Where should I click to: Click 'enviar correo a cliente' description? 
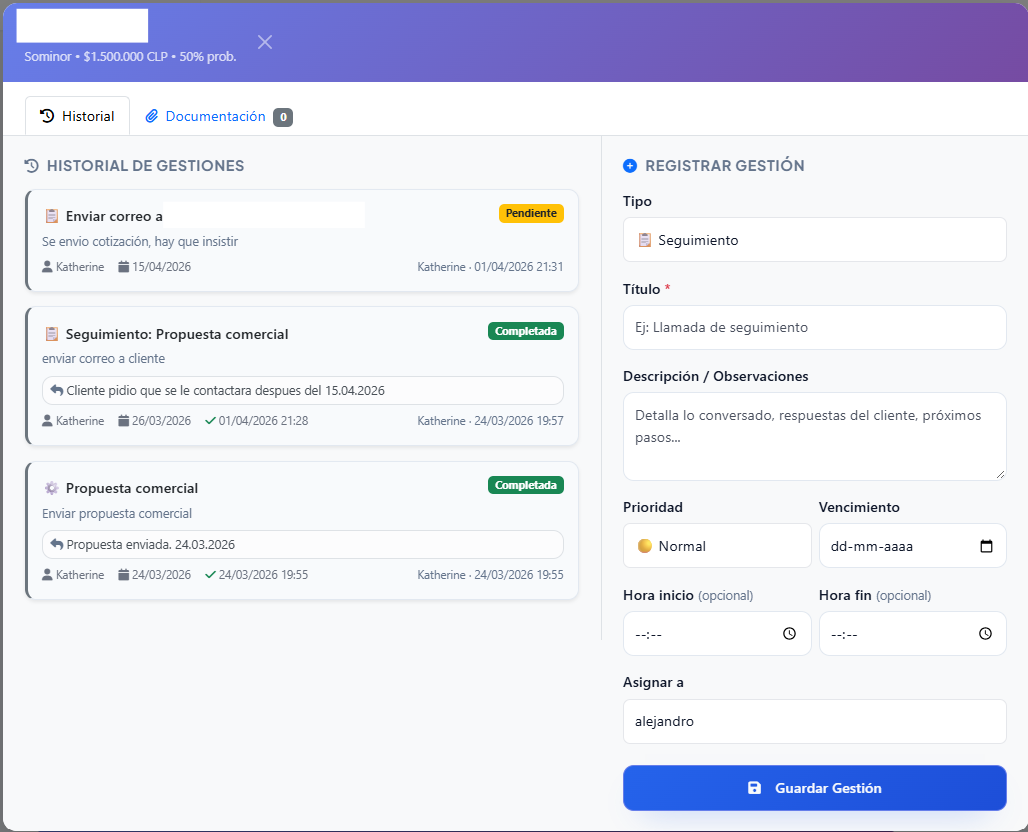(x=104, y=359)
